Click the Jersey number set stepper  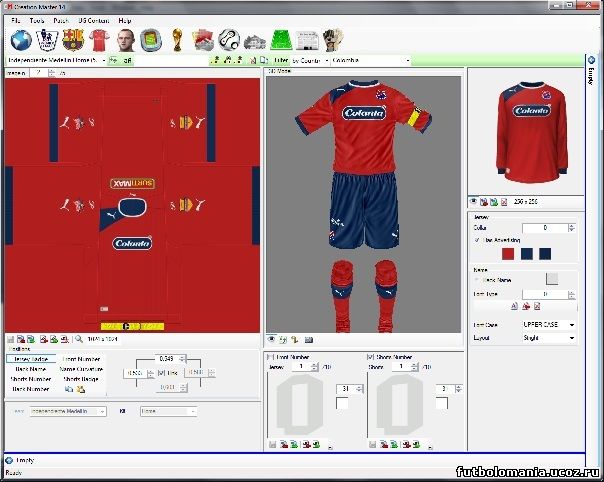pos(315,367)
